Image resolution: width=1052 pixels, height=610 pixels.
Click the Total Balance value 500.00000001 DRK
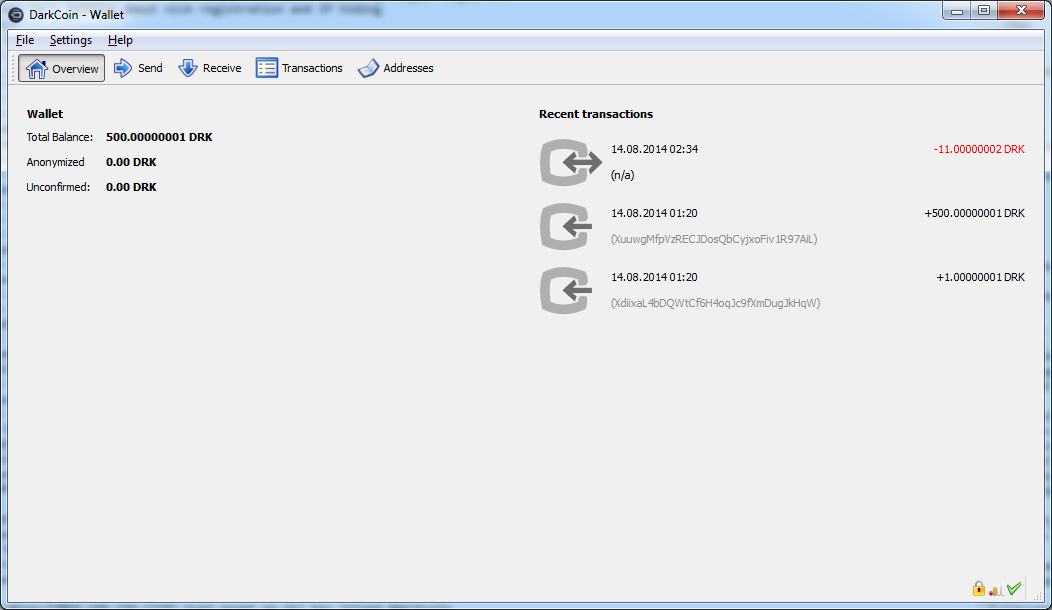159,137
